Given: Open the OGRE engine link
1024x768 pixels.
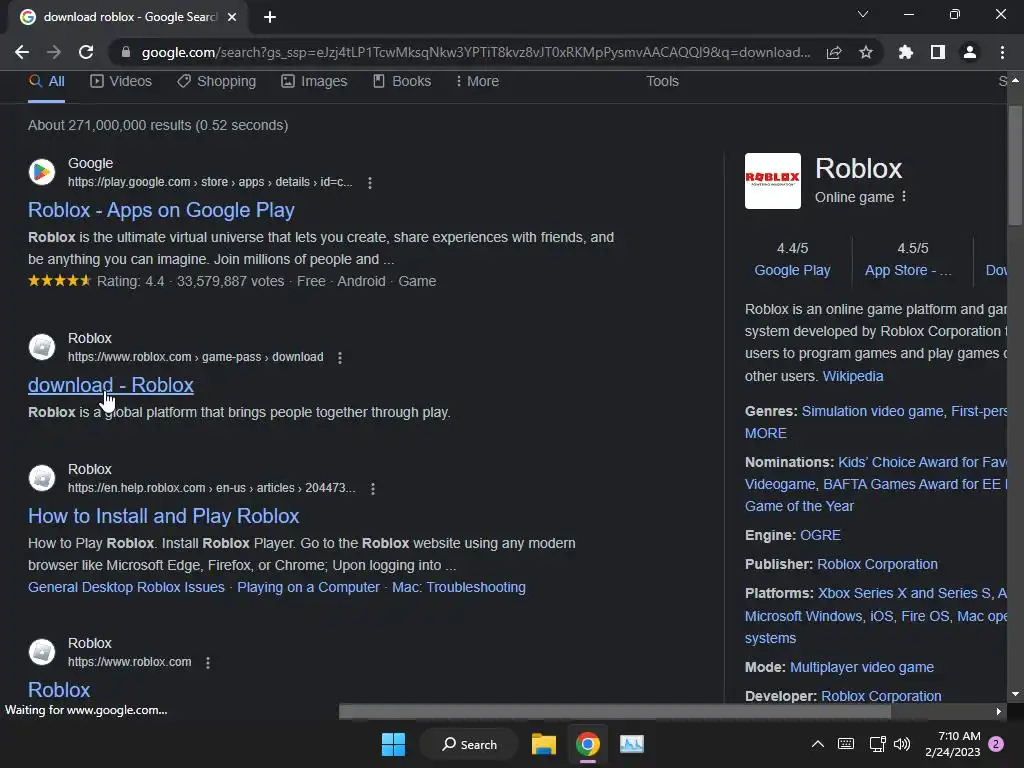Looking at the screenshot, I should click(x=820, y=536).
